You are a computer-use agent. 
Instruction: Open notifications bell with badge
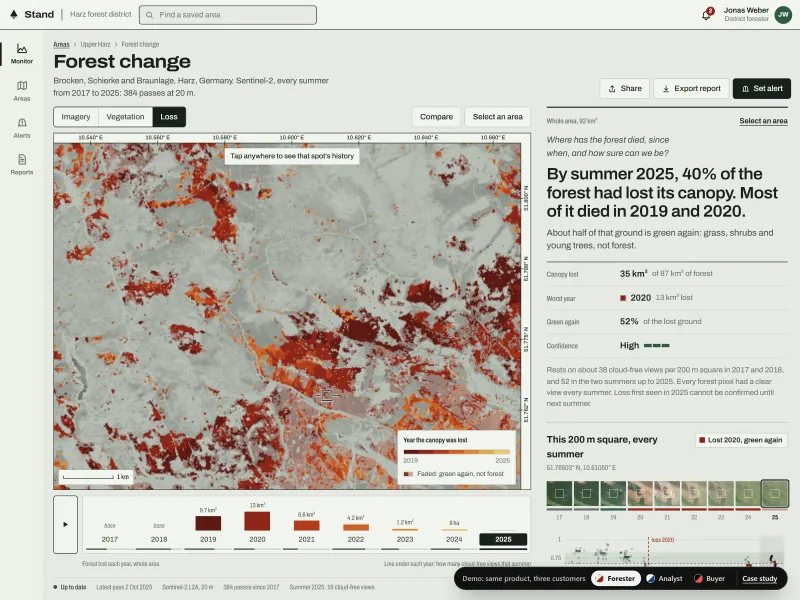pos(707,14)
